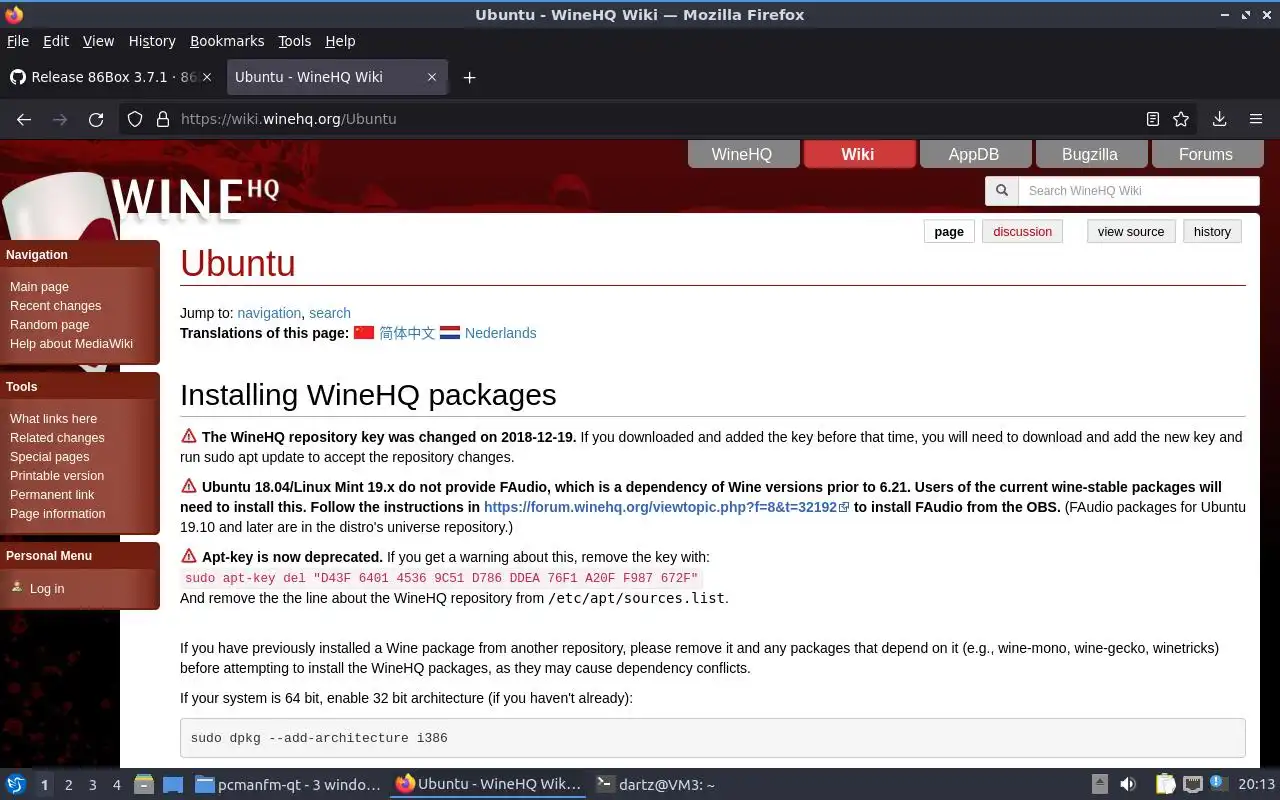Open Firefox hamburger application menu
Viewport: 1280px width, 800px height.
(x=1256, y=119)
